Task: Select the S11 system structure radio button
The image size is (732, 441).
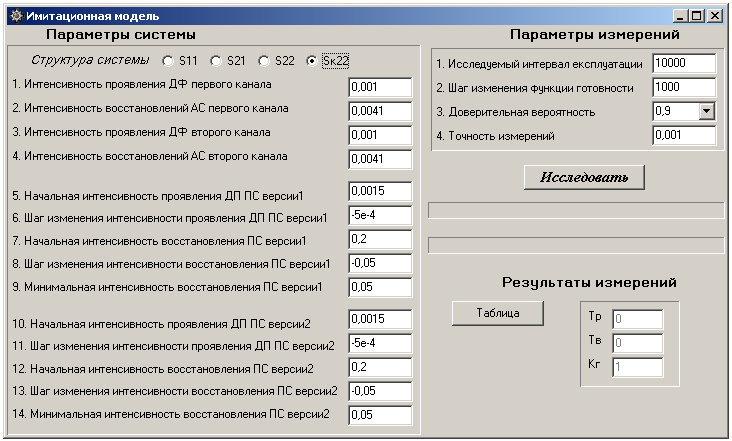Action: [x=168, y=61]
